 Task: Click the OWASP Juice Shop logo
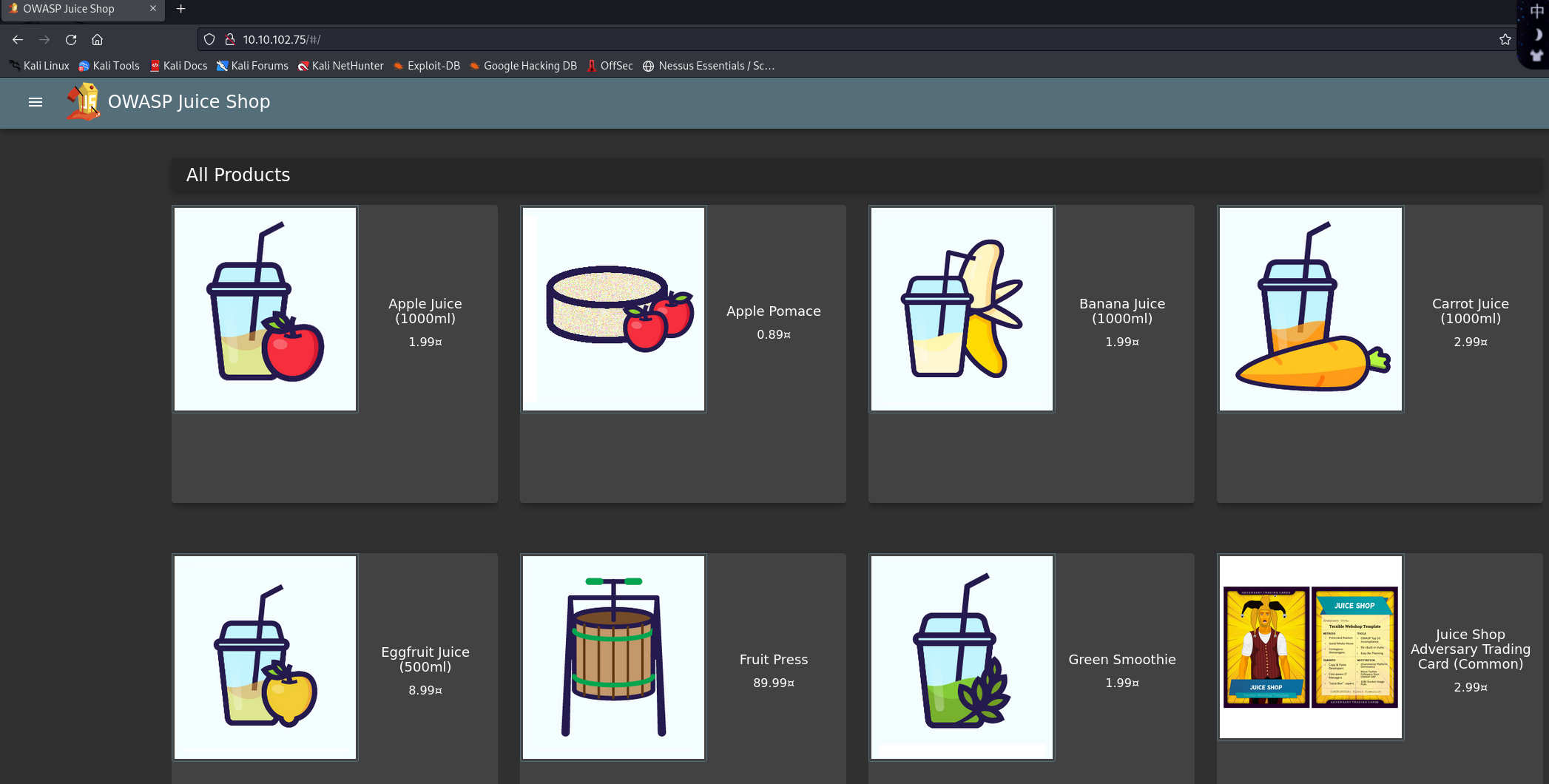tap(83, 102)
